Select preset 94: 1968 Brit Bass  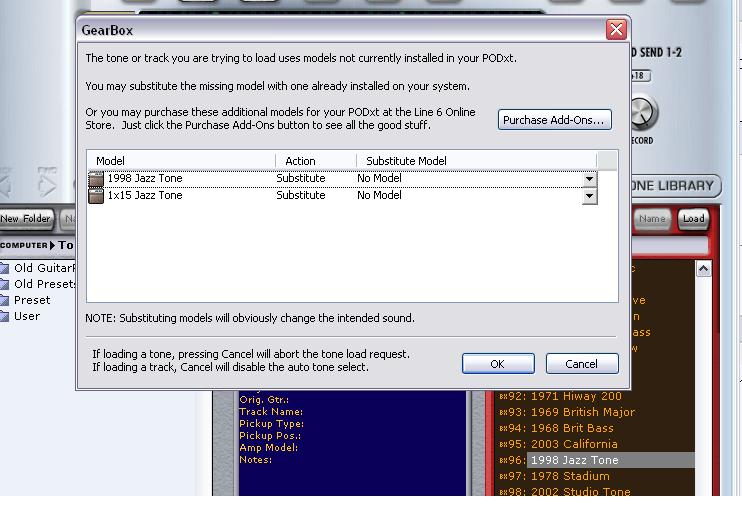595,428
